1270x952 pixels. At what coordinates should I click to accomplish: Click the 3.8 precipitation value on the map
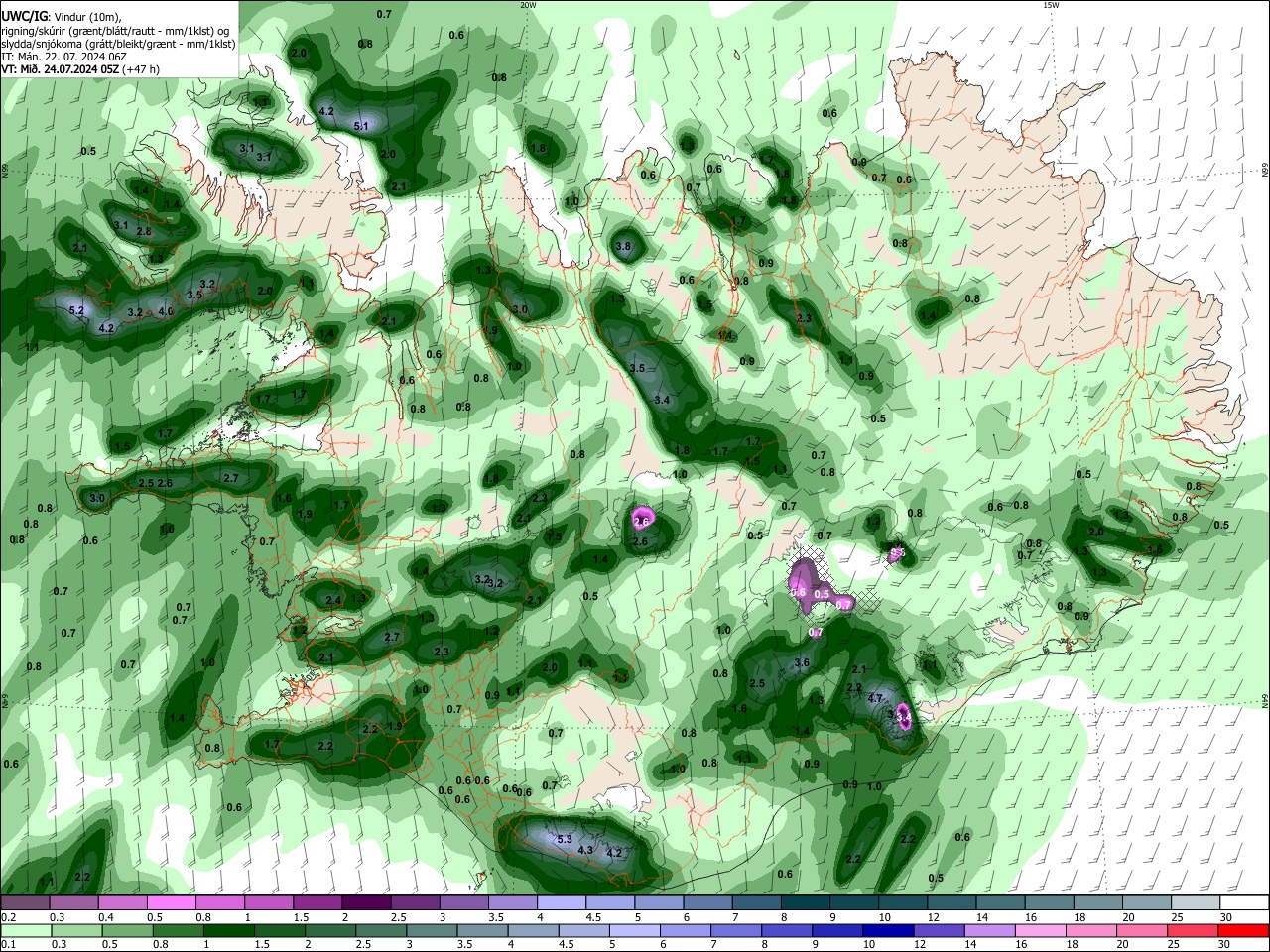(623, 246)
